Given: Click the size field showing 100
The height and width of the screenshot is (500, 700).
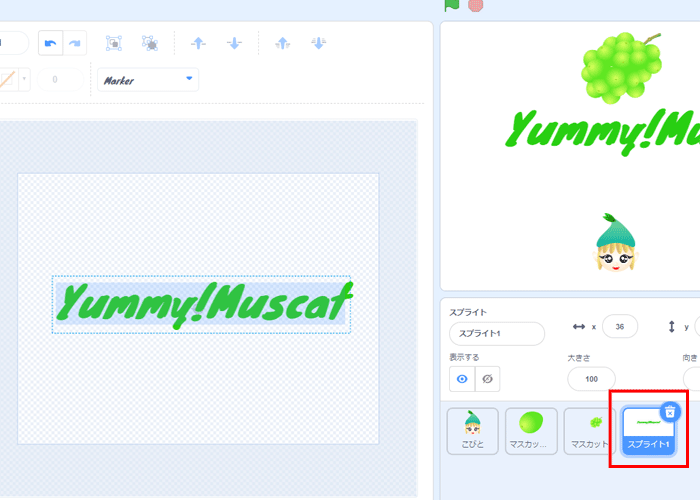Looking at the screenshot, I should click(x=591, y=379).
